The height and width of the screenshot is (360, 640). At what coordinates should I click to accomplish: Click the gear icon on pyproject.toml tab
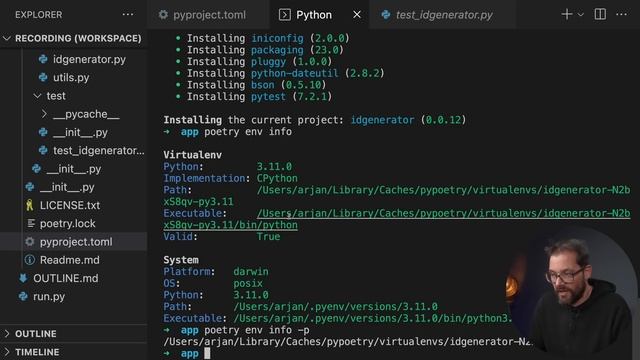click(163, 15)
